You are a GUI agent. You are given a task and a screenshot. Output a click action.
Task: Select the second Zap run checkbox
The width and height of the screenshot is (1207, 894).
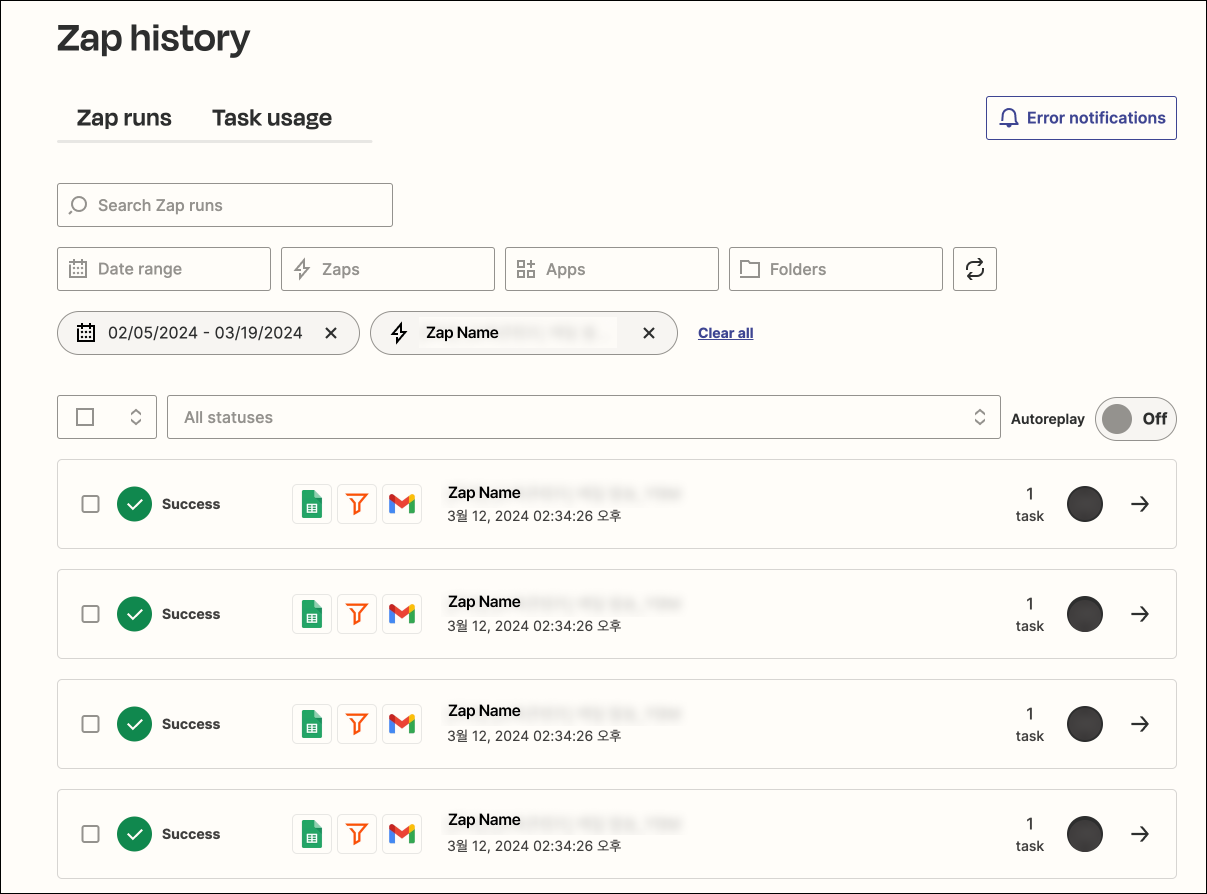(x=90, y=614)
